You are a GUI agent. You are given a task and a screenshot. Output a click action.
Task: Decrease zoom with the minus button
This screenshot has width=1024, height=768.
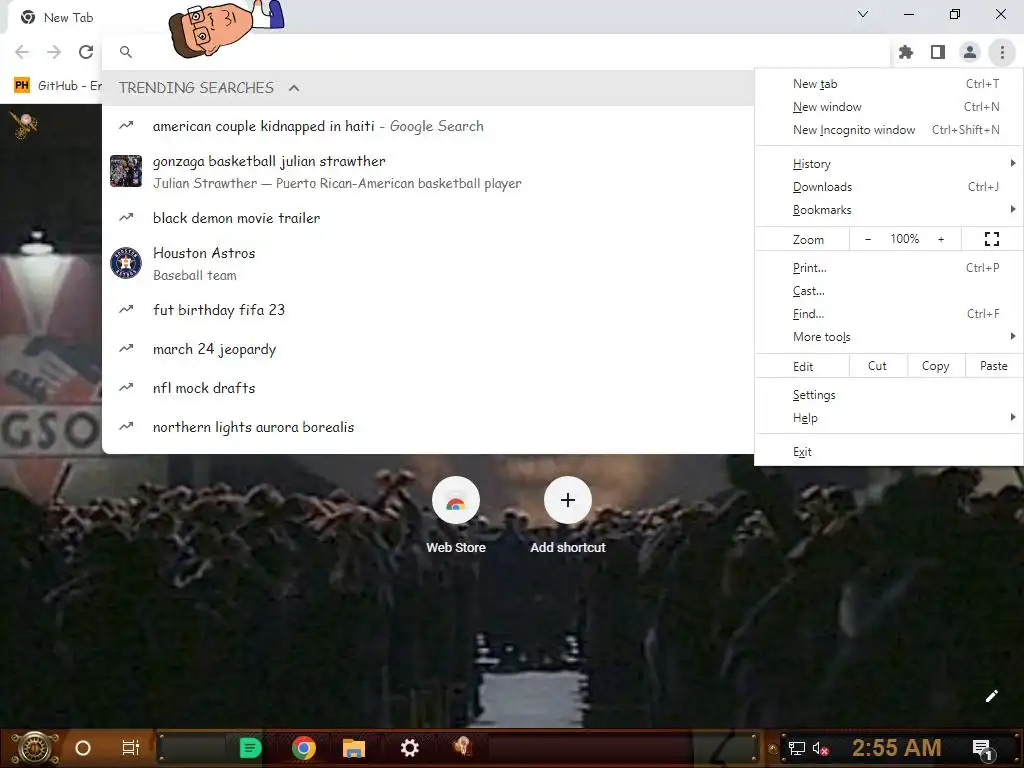pos(867,239)
